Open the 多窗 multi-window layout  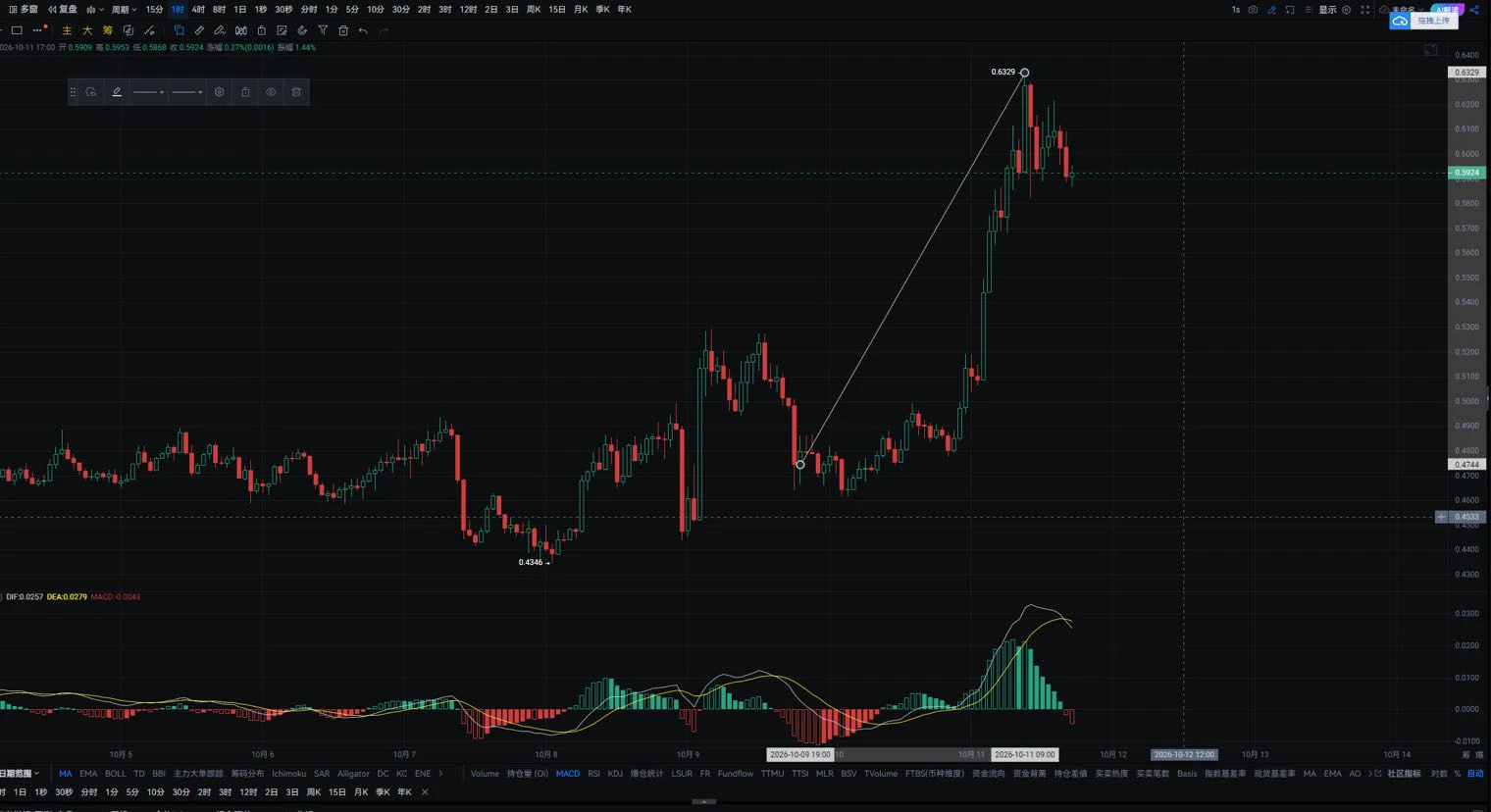(x=23, y=10)
